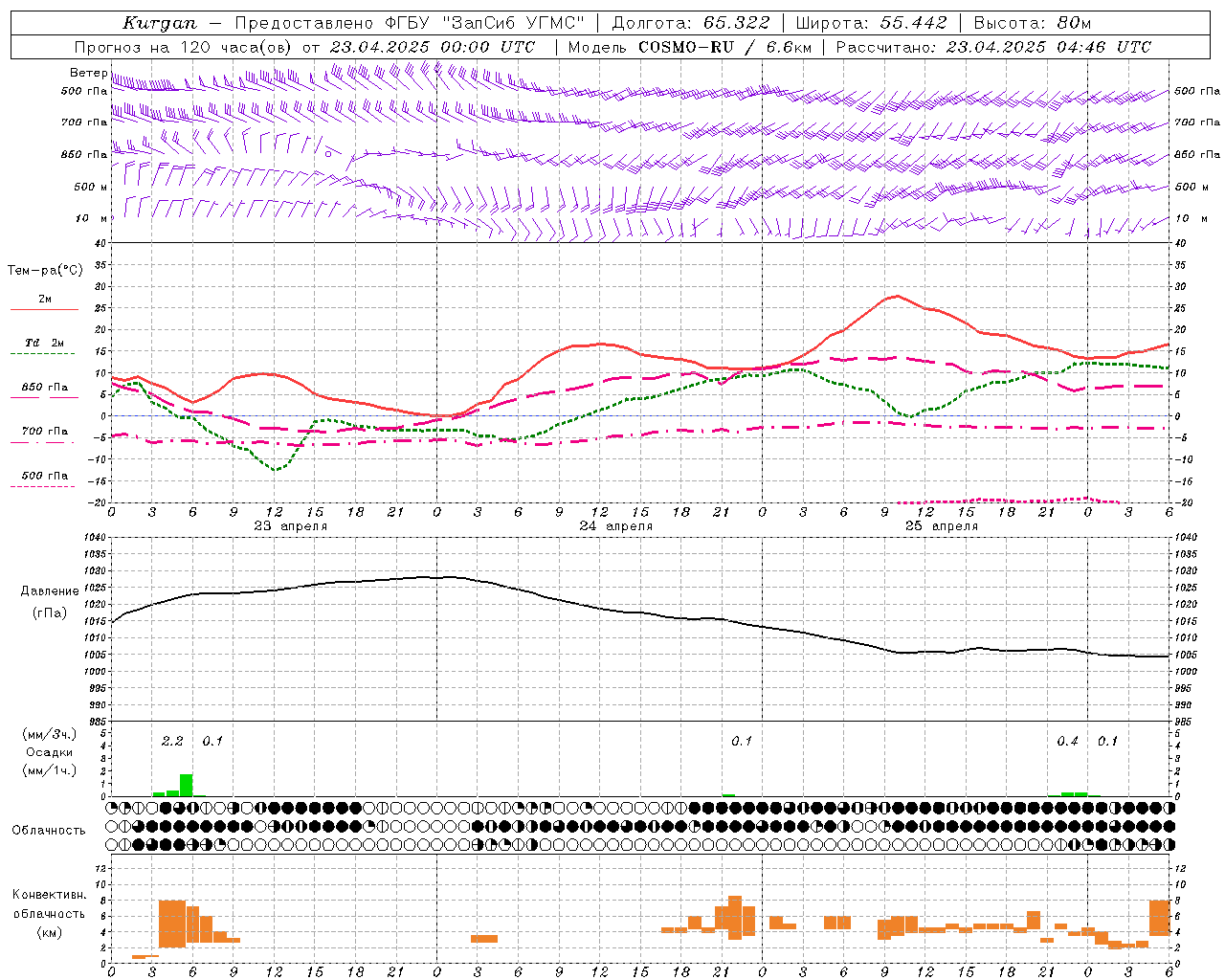This screenshot has width=1225, height=980.
Task: Click the tallest green precipitation bar
Action: (186, 785)
